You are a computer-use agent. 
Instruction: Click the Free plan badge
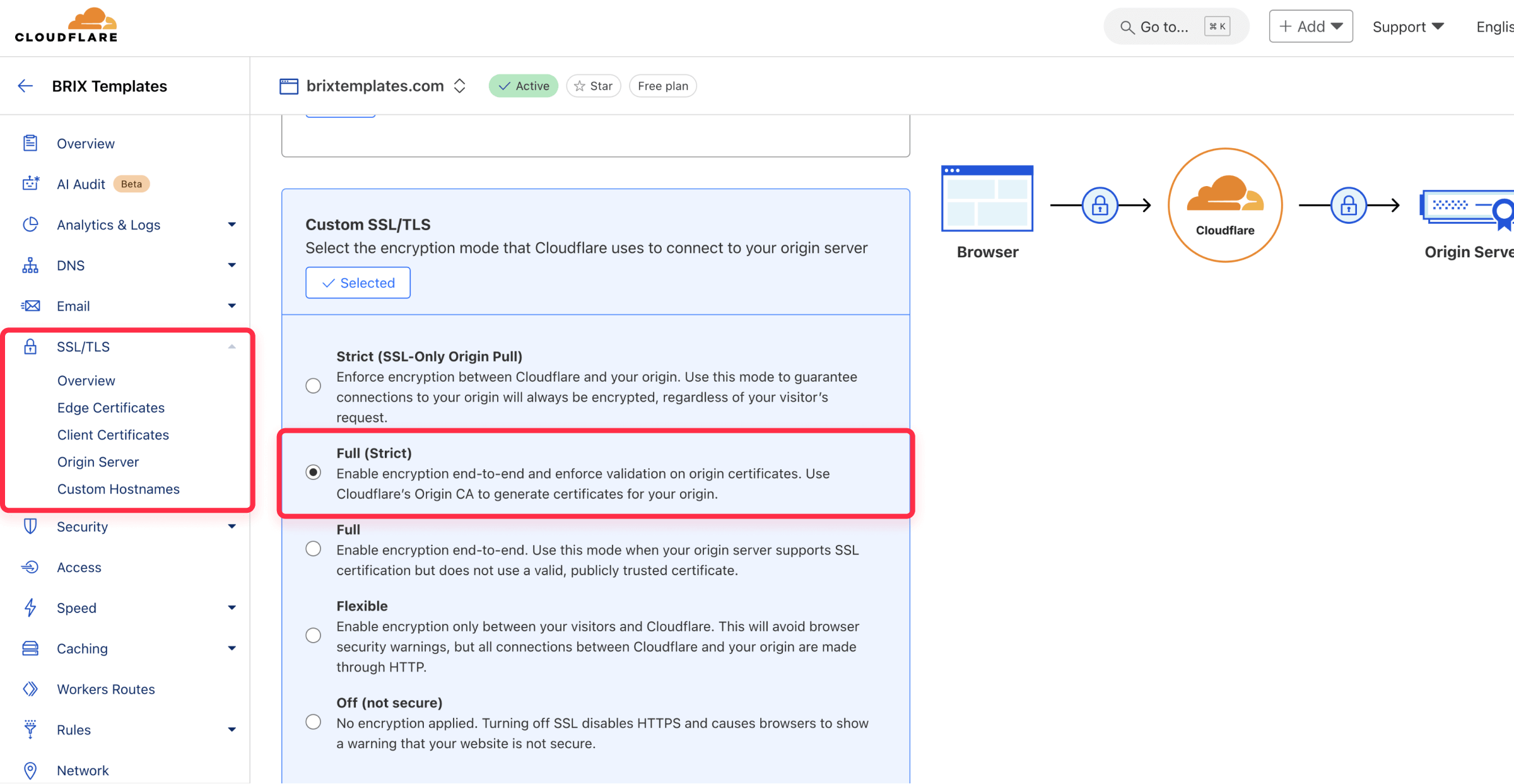663,86
